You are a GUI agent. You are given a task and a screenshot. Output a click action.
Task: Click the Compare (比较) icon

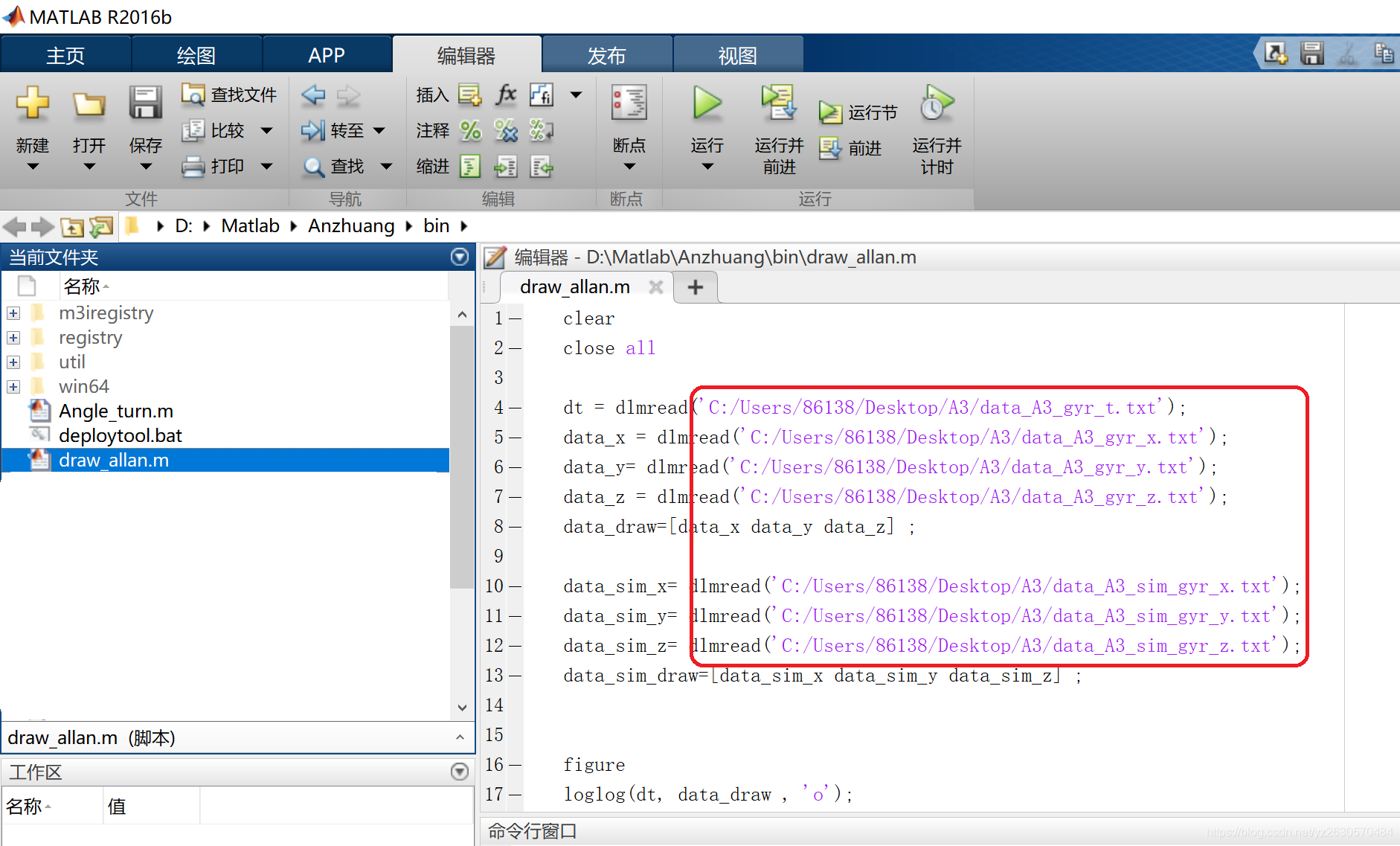point(193,130)
